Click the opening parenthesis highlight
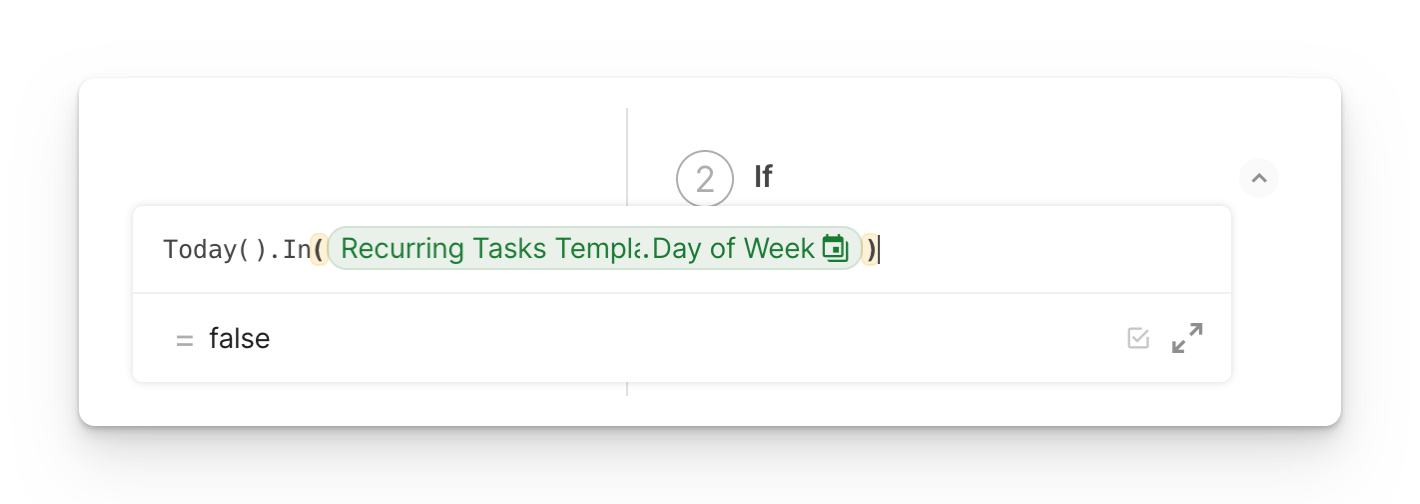The height and width of the screenshot is (504, 1420). 319,249
